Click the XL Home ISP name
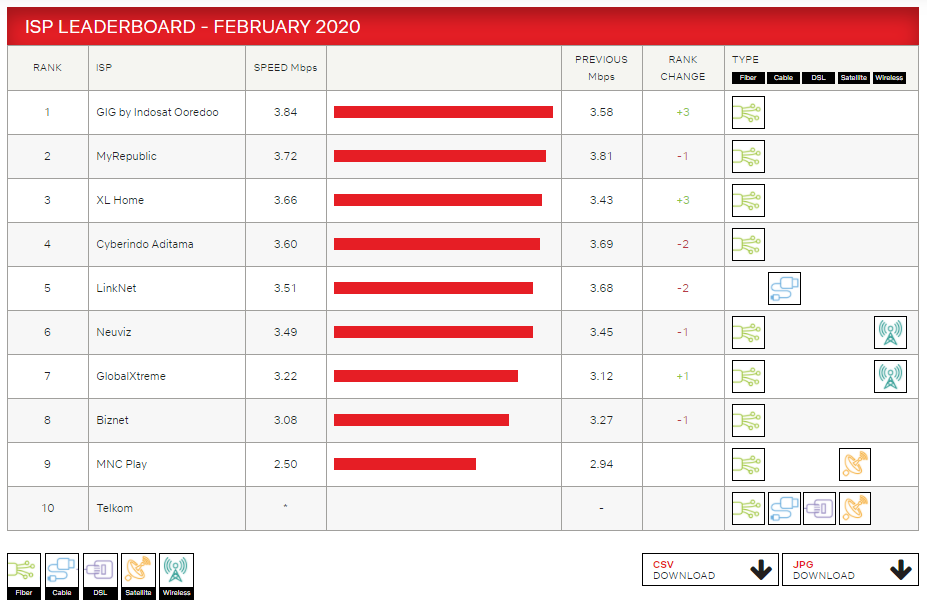This screenshot has width=927, height=609. [120, 200]
